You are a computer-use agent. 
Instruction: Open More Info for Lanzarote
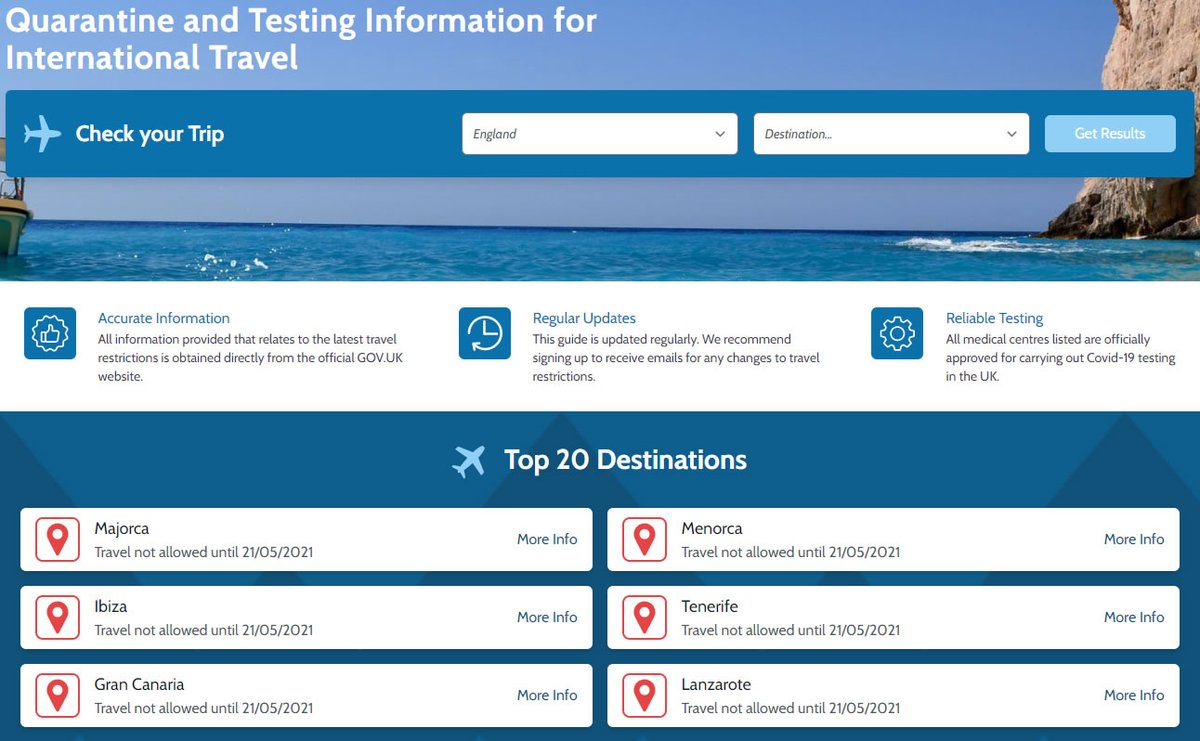1134,695
